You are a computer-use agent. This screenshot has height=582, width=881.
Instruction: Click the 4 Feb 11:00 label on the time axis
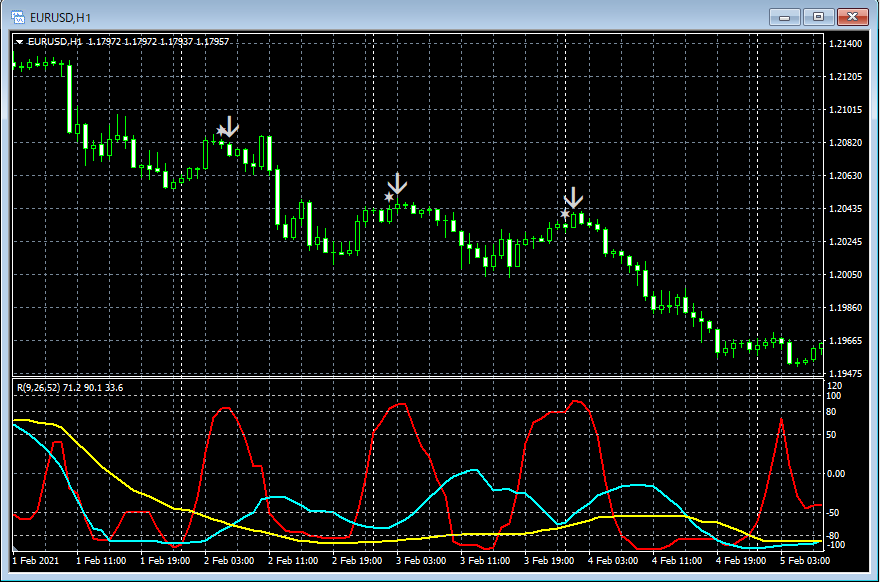coord(677,561)
